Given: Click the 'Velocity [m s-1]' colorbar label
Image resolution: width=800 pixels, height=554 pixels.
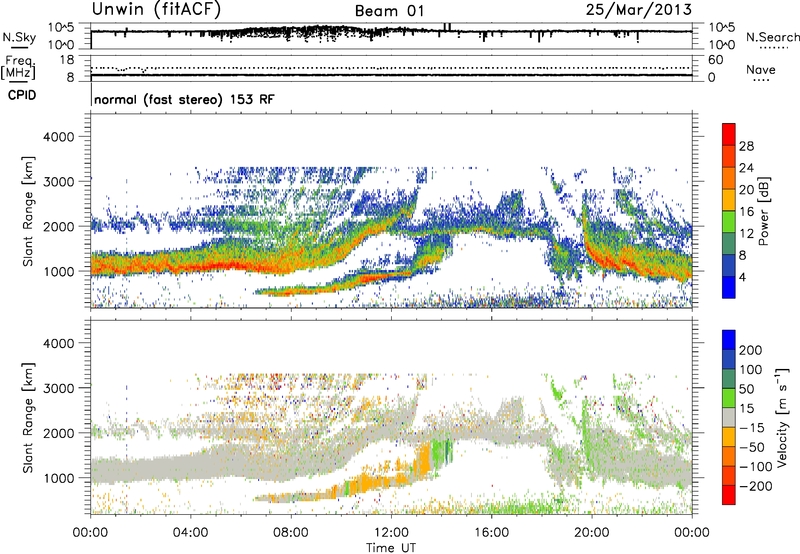Looking at the screenshot, I should pos(782,417).
